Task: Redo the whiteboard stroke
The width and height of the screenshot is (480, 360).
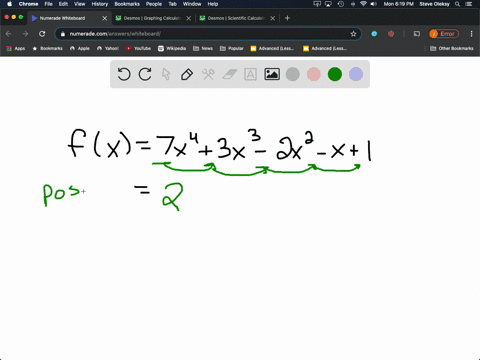Action: [x=145, y=74]
